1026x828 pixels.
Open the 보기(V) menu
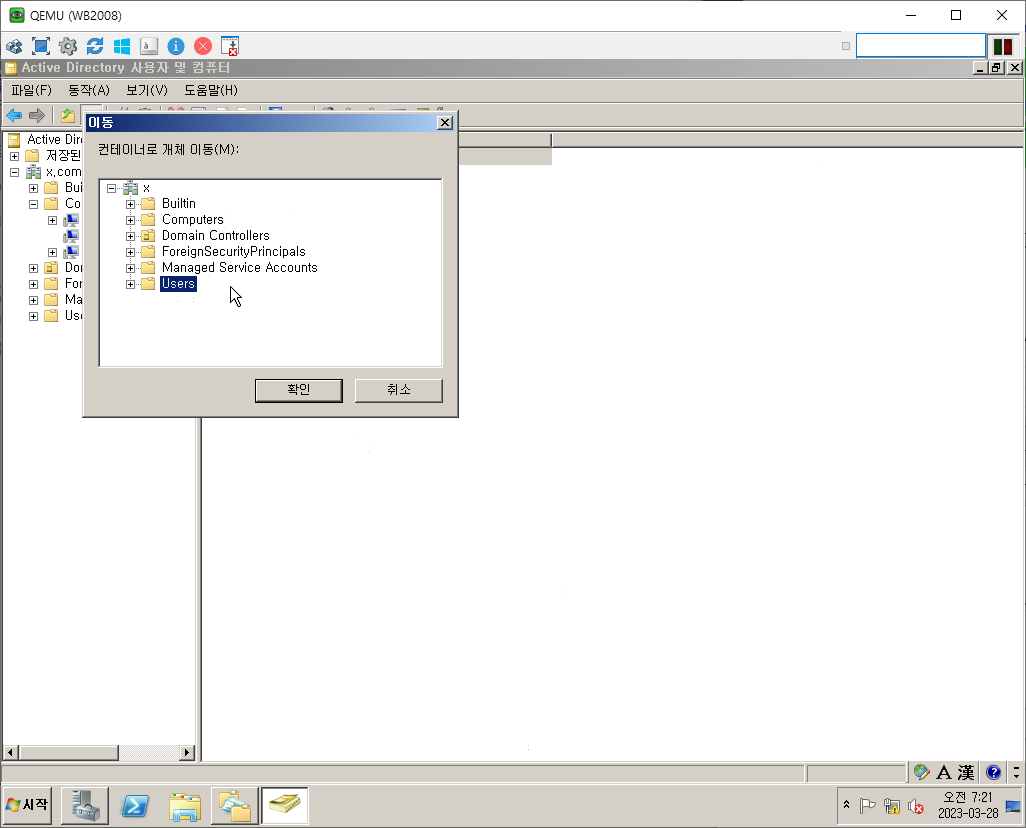tap(147, 90)
